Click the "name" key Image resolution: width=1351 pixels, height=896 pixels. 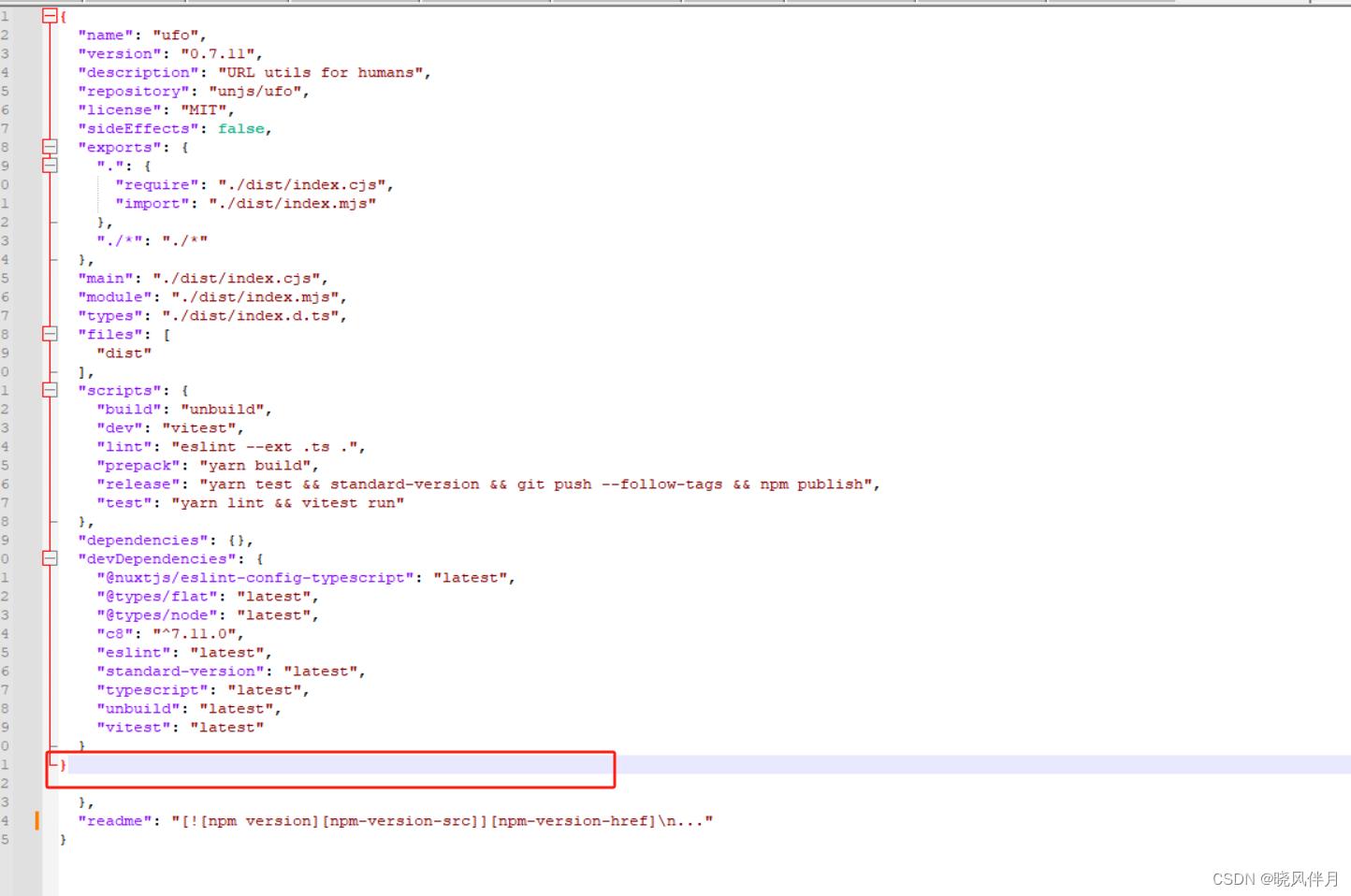[106, 36]
